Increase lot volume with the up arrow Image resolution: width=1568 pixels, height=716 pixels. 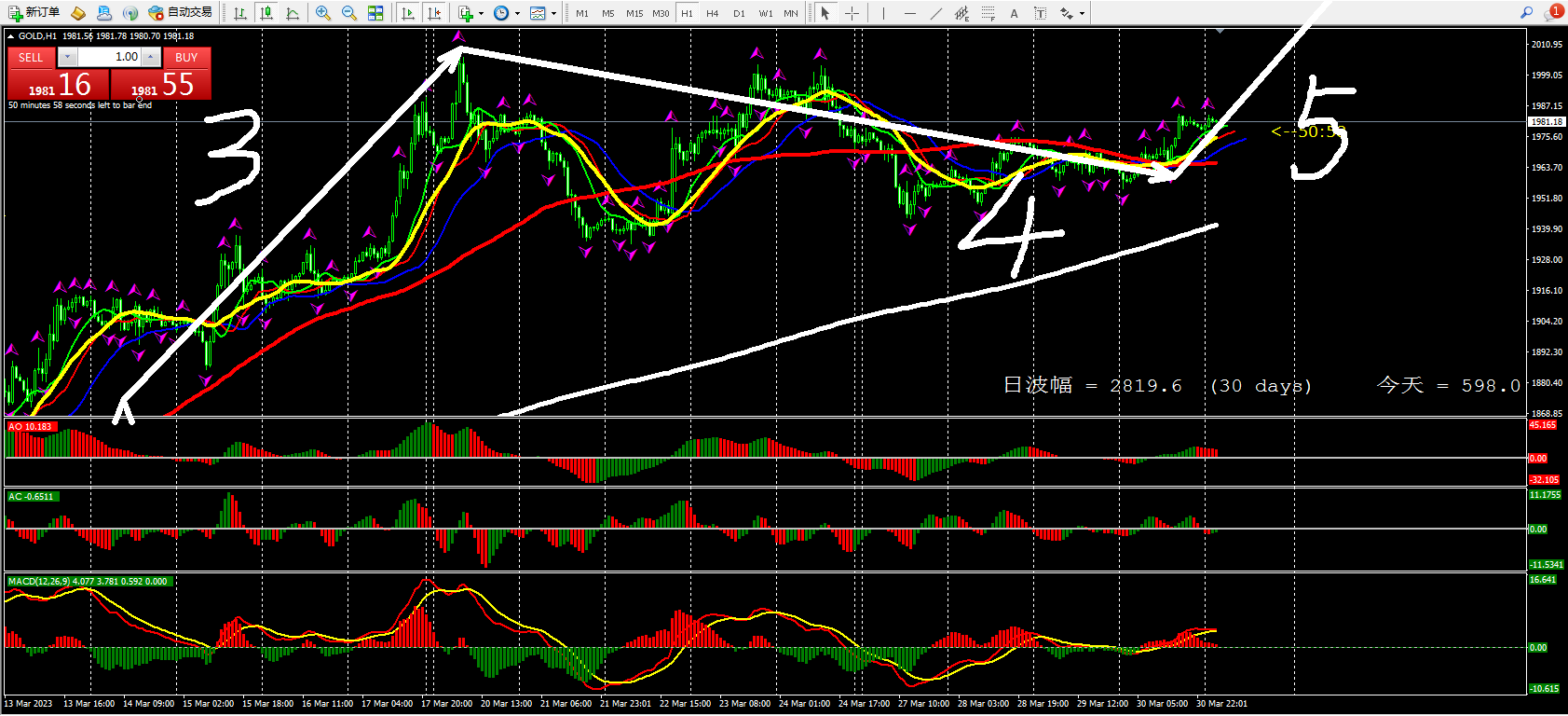150,57
